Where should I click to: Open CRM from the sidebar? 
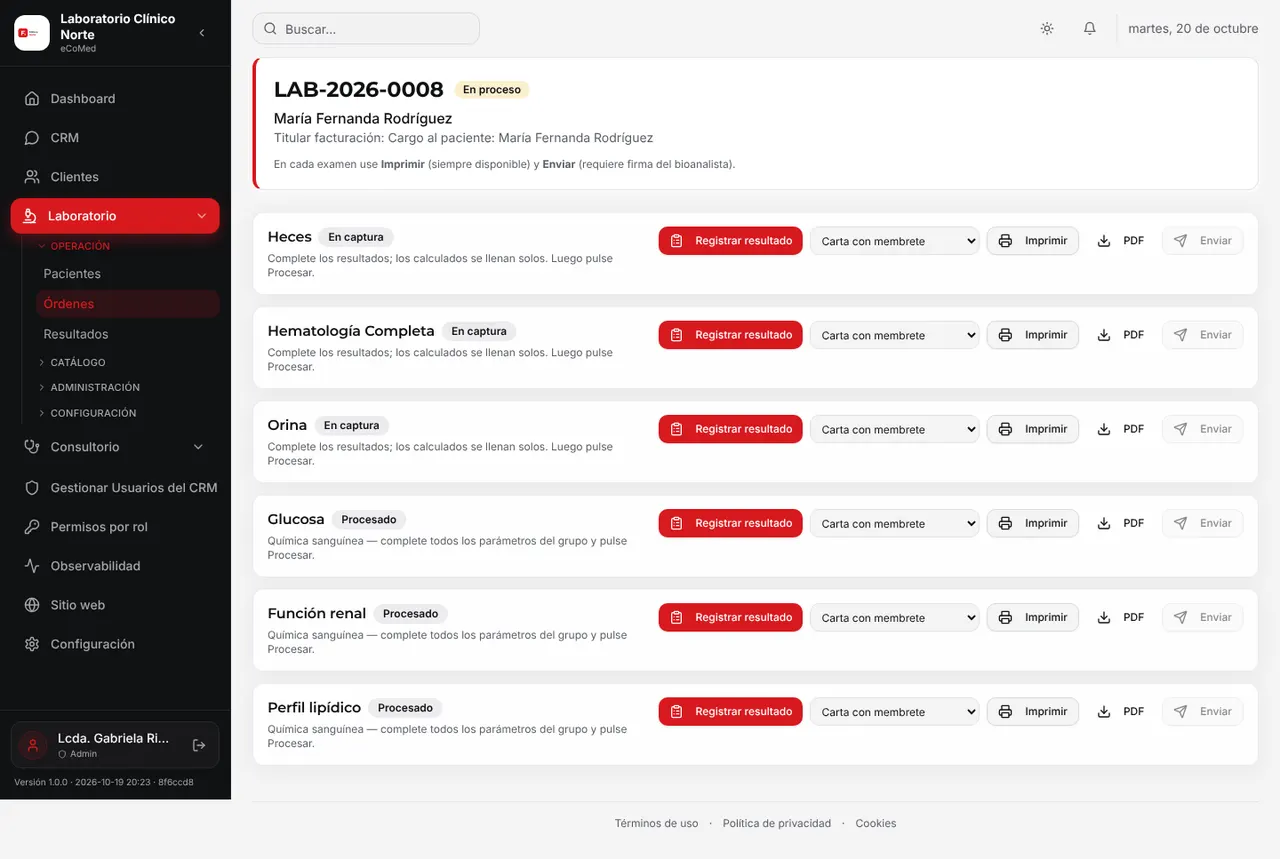115,137
